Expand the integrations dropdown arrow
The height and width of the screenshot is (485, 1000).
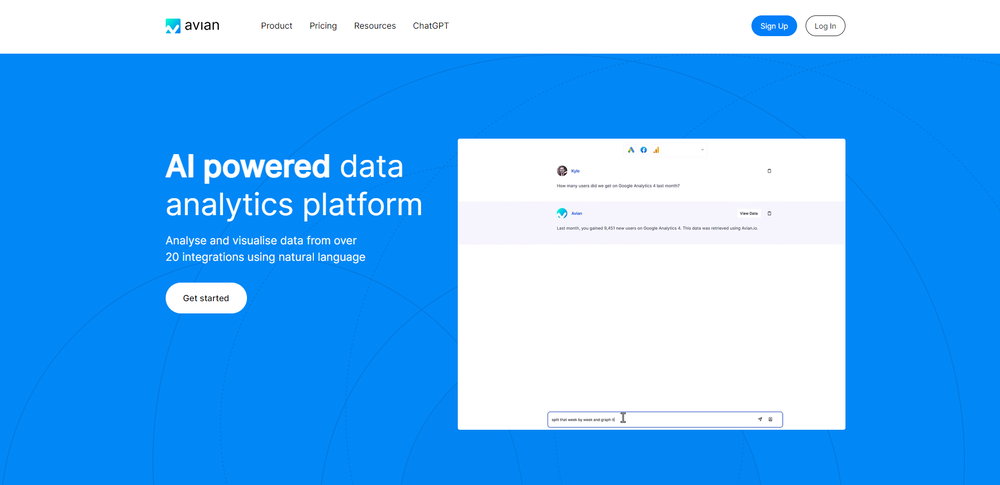click(702, 150)
